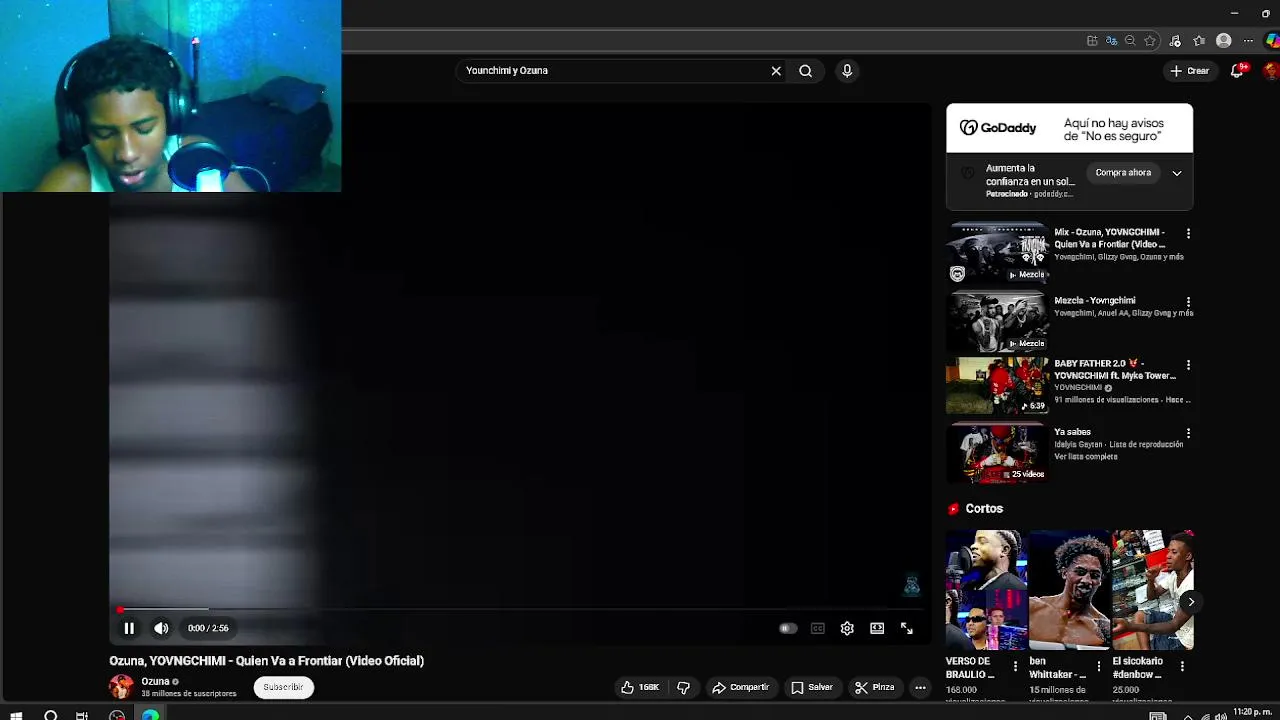
Task: Clear the search box with X
Action: [x=776, y=71]
